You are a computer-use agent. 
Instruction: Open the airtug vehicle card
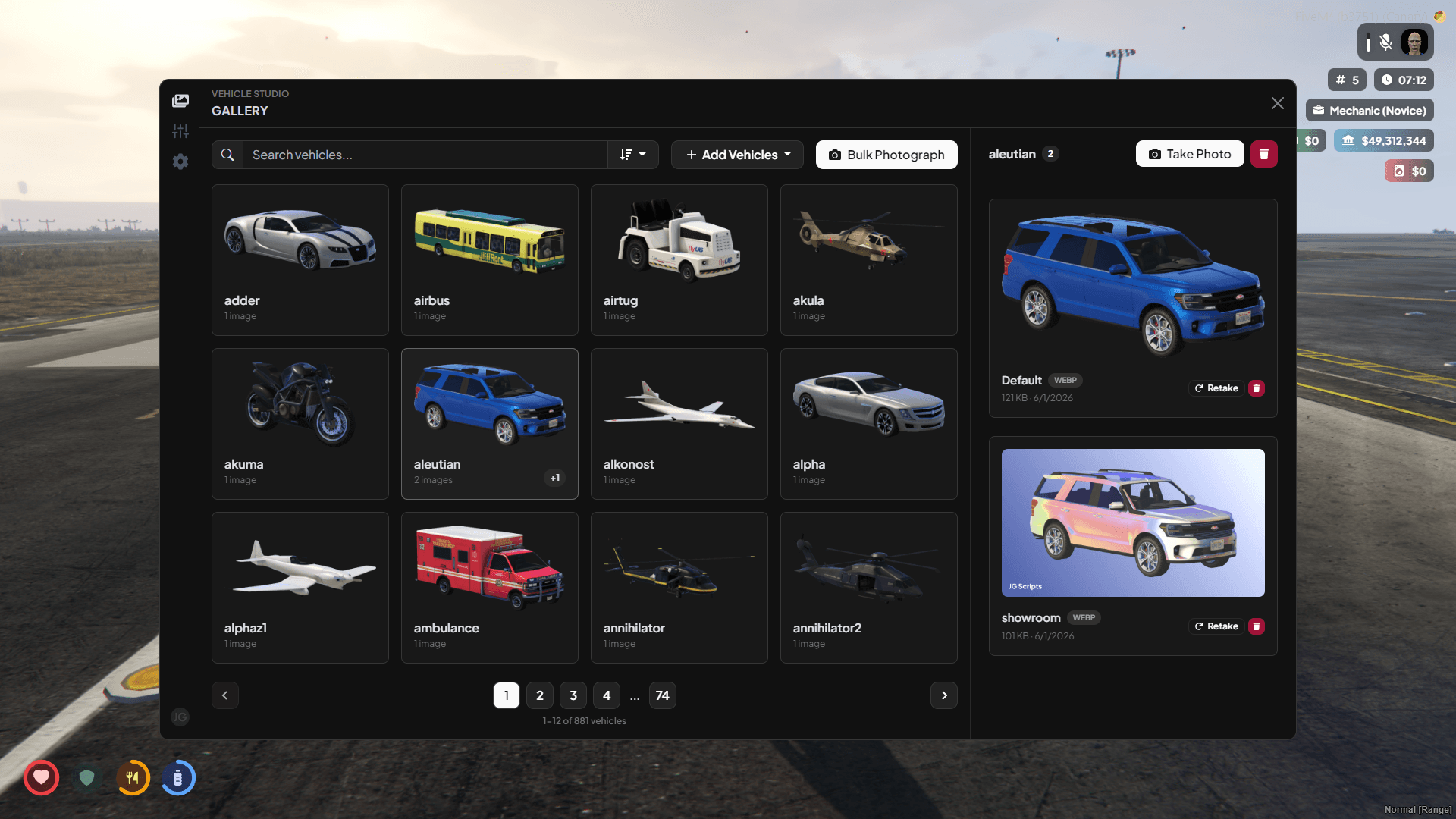679,260
